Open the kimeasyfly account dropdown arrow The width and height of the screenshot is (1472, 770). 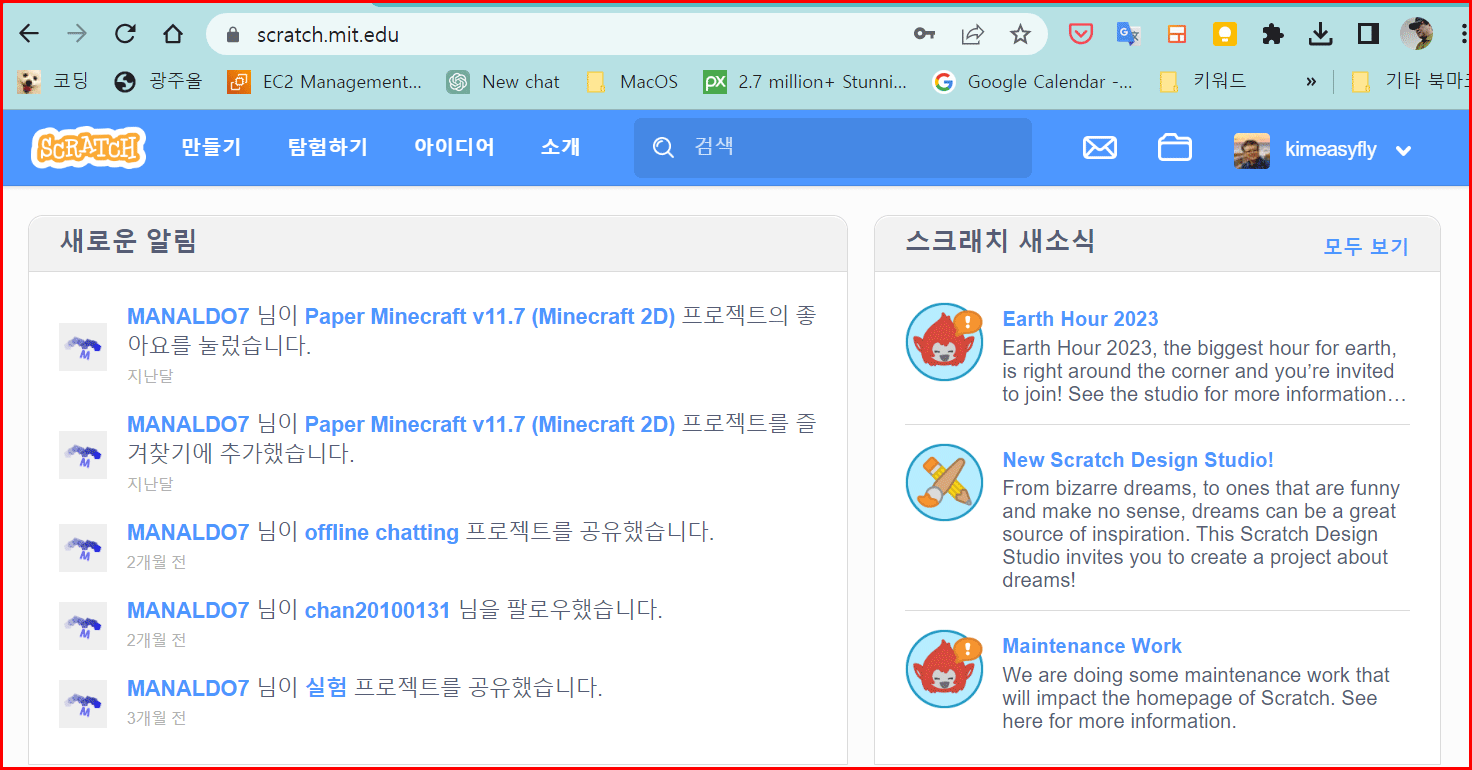pyautogui.click(x=1403, y=150)
